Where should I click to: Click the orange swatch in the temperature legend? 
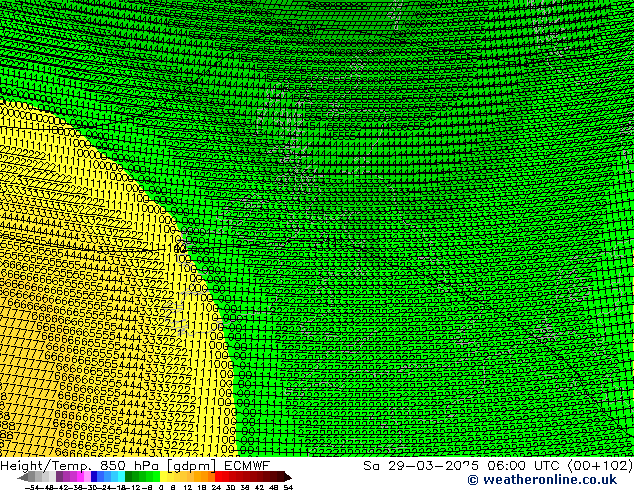tap(205, 476)
